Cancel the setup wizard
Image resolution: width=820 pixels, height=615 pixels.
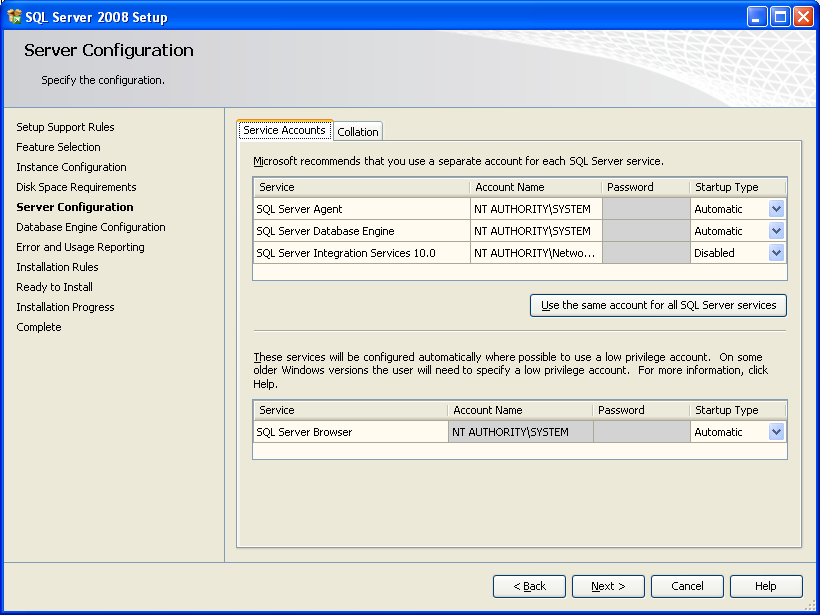pyautogui.click(x=687, y=586)
